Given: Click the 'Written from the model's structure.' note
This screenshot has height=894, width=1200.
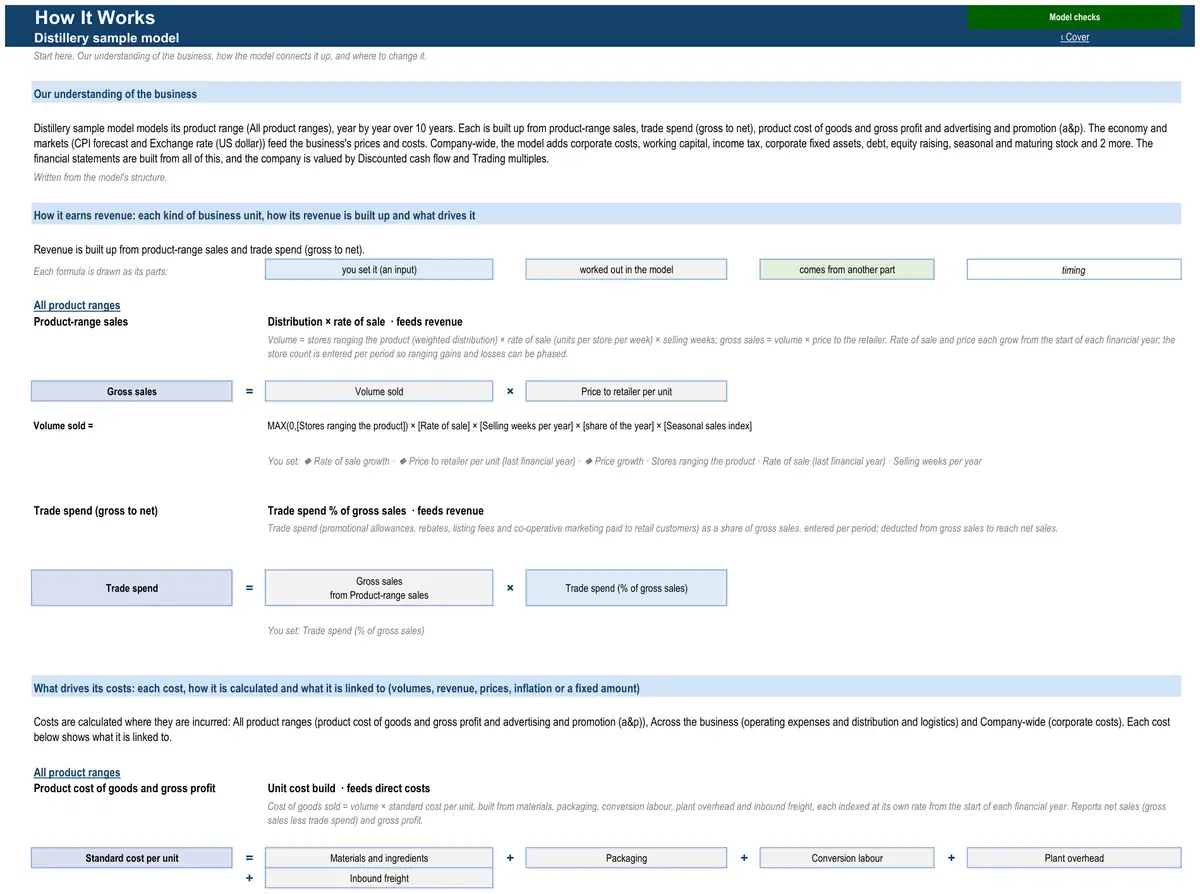Looking at the screenshot, I should click(x=100, y=178).
